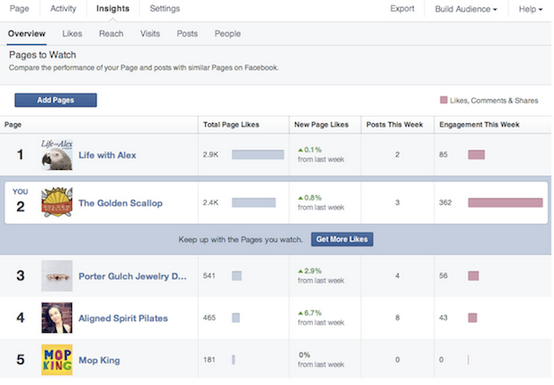Click the Aligned Spirit Pilates profile photo

coord(57,318)
